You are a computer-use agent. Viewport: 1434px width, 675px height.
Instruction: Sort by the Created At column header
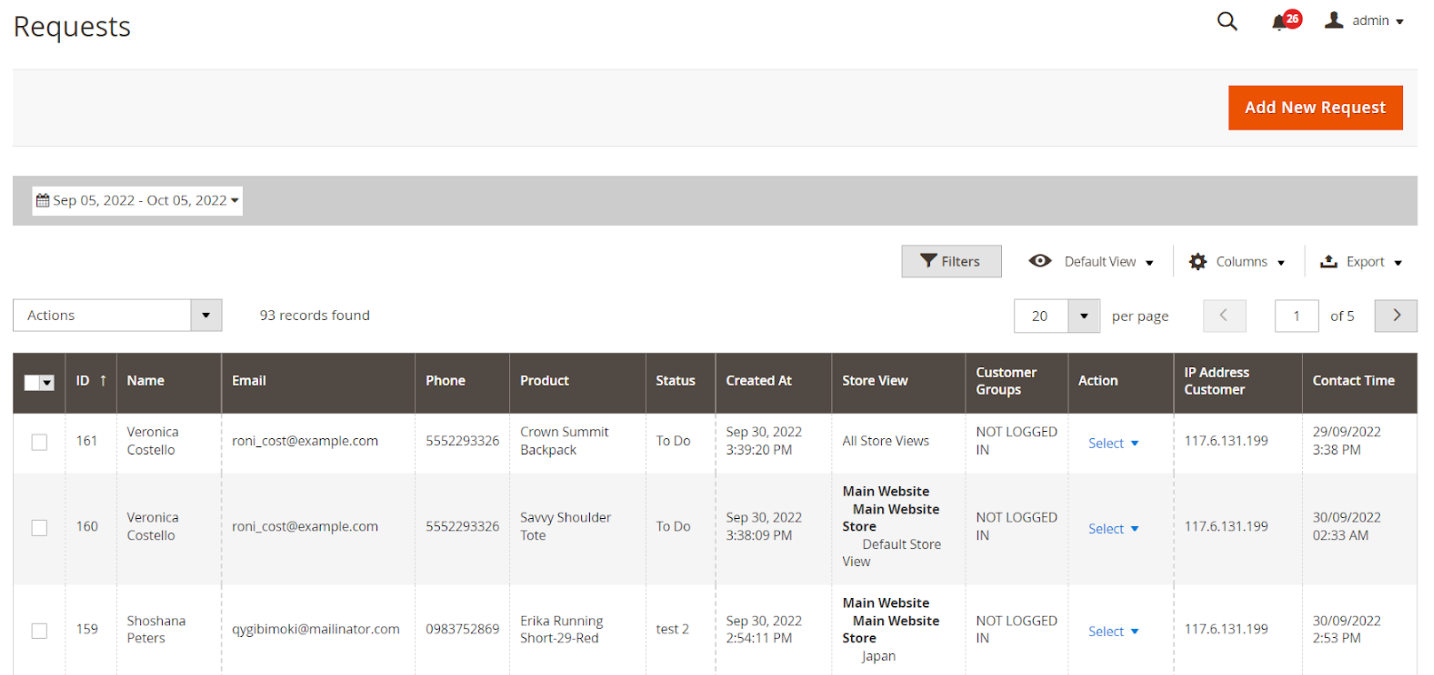point(758,381)
